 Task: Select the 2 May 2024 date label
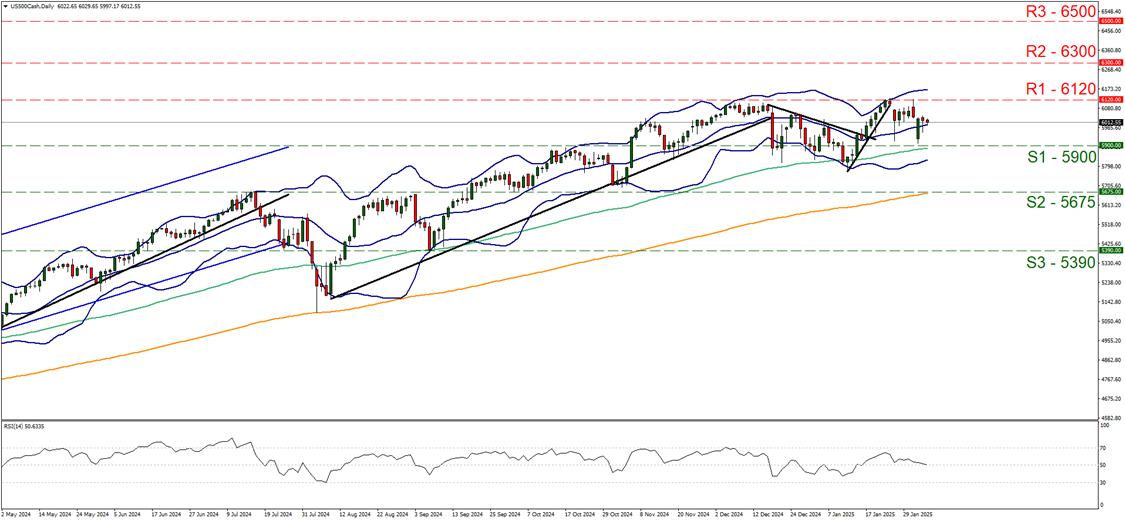[16, 514]
